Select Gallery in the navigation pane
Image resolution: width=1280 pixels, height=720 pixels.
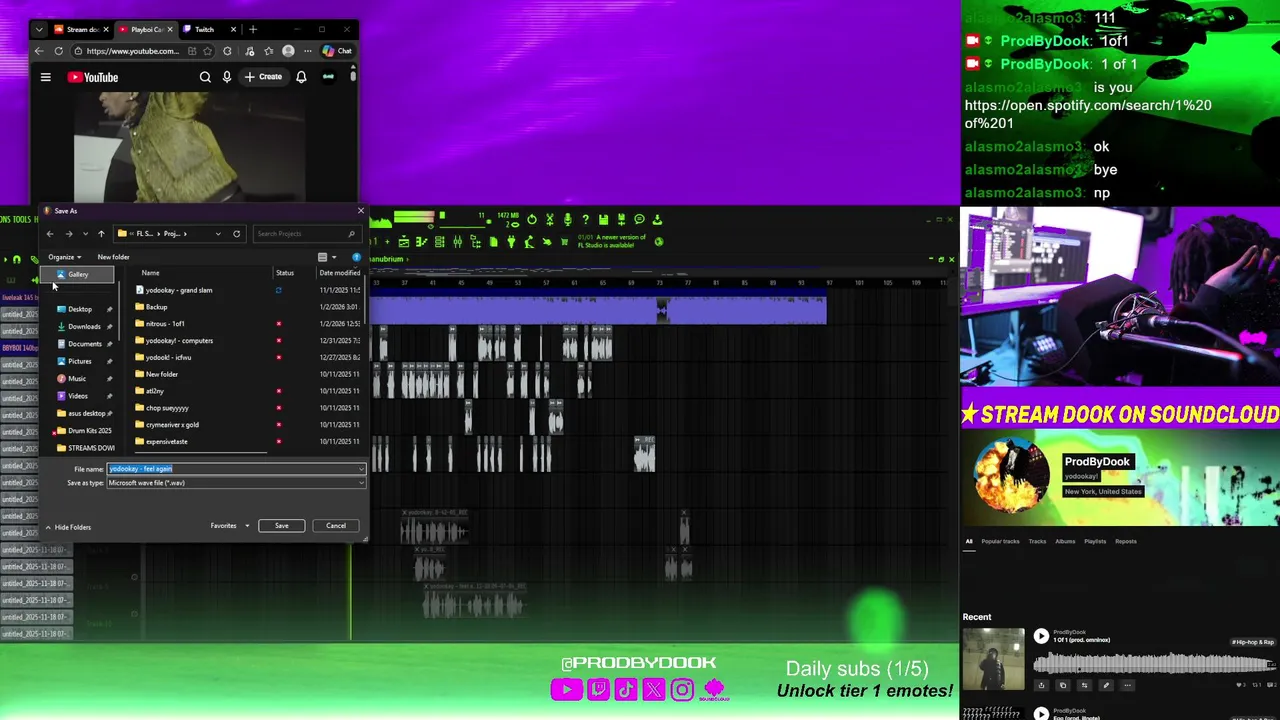[x=78, y=274]
